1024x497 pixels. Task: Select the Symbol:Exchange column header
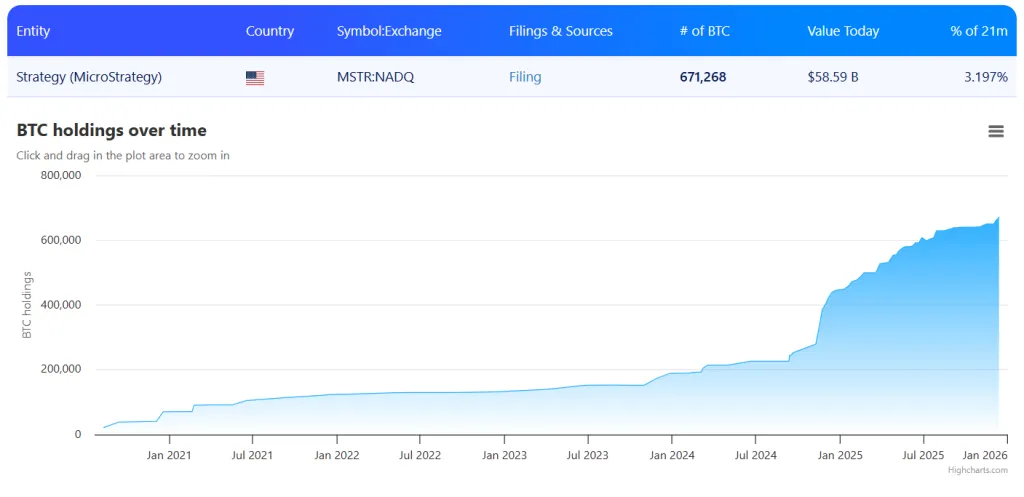pos(389,31)
